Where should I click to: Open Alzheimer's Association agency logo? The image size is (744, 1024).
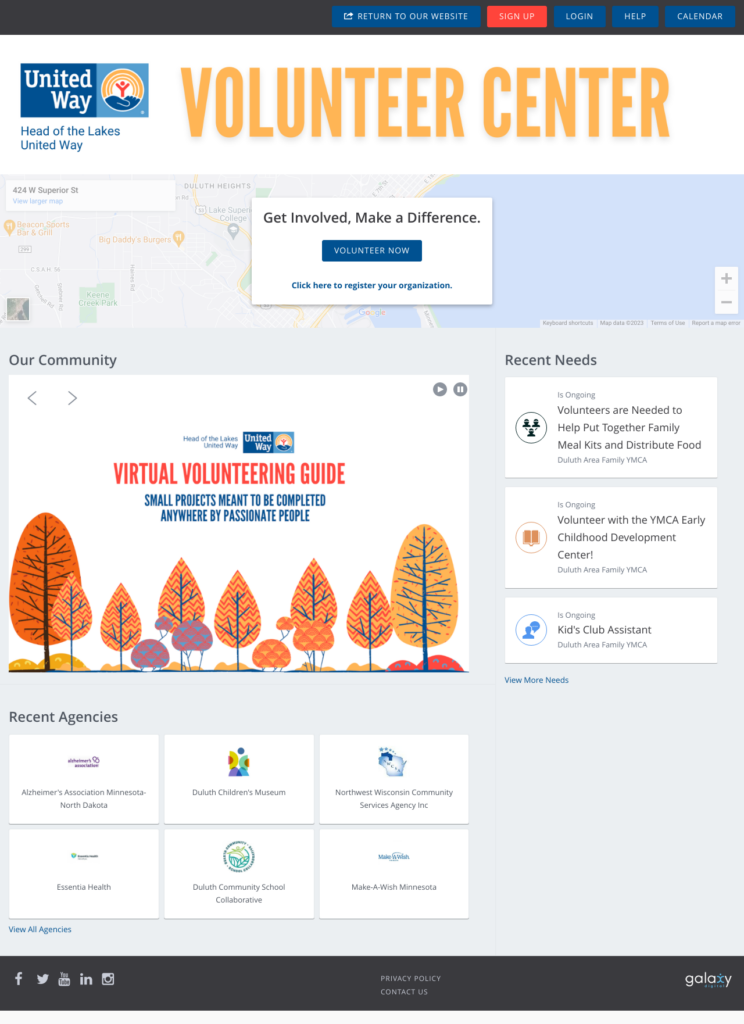pos(84,761)
